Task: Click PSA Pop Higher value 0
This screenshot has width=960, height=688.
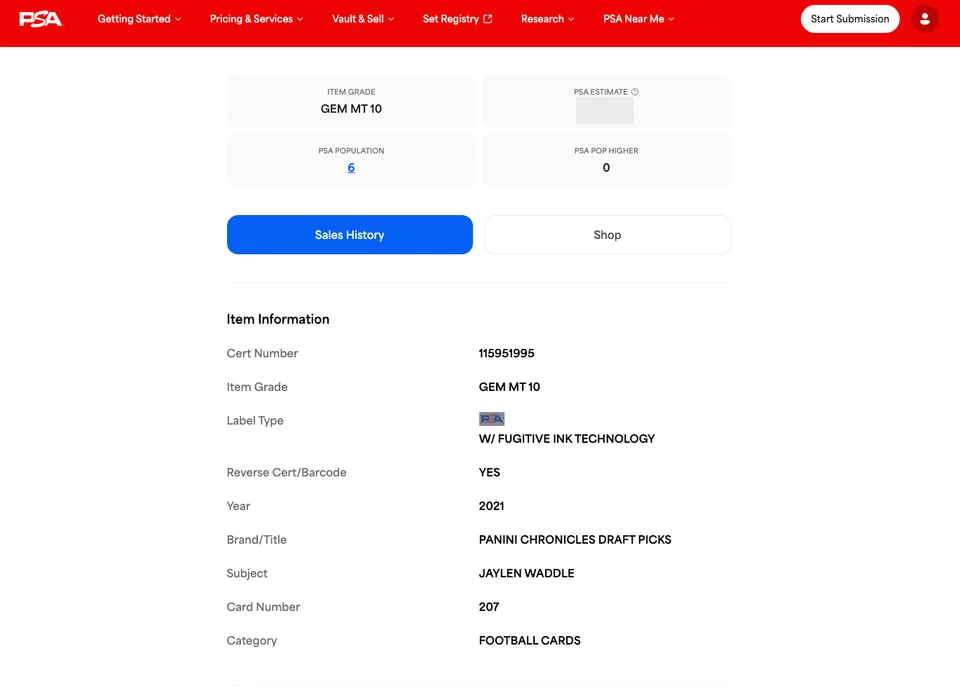Action: [x=606, y=168]
